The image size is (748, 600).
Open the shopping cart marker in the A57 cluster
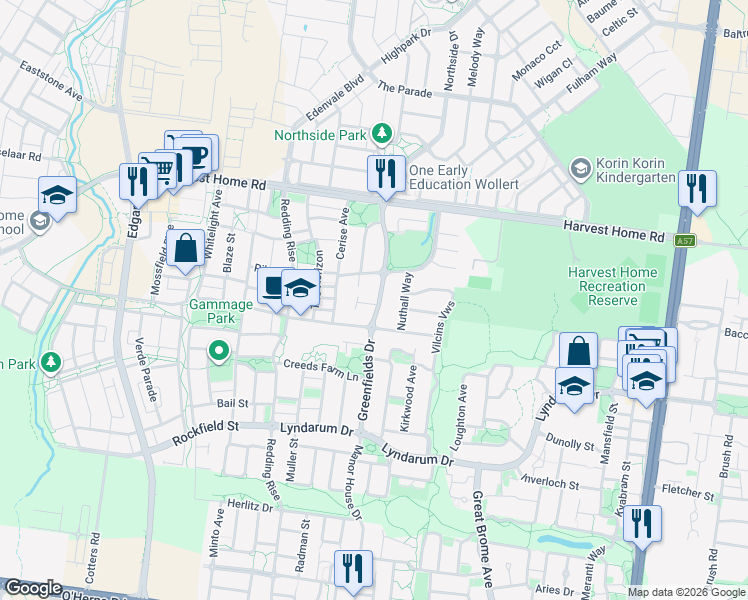pos(645,336)
